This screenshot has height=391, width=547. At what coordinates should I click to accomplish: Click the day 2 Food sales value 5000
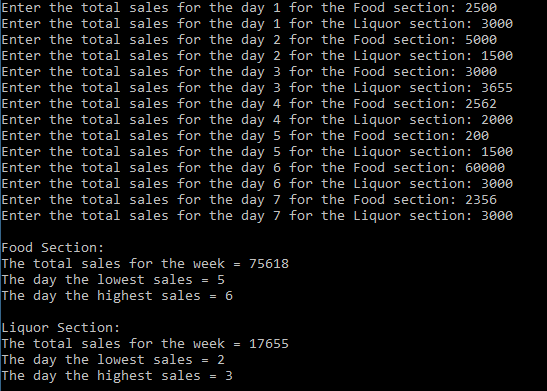481,39
